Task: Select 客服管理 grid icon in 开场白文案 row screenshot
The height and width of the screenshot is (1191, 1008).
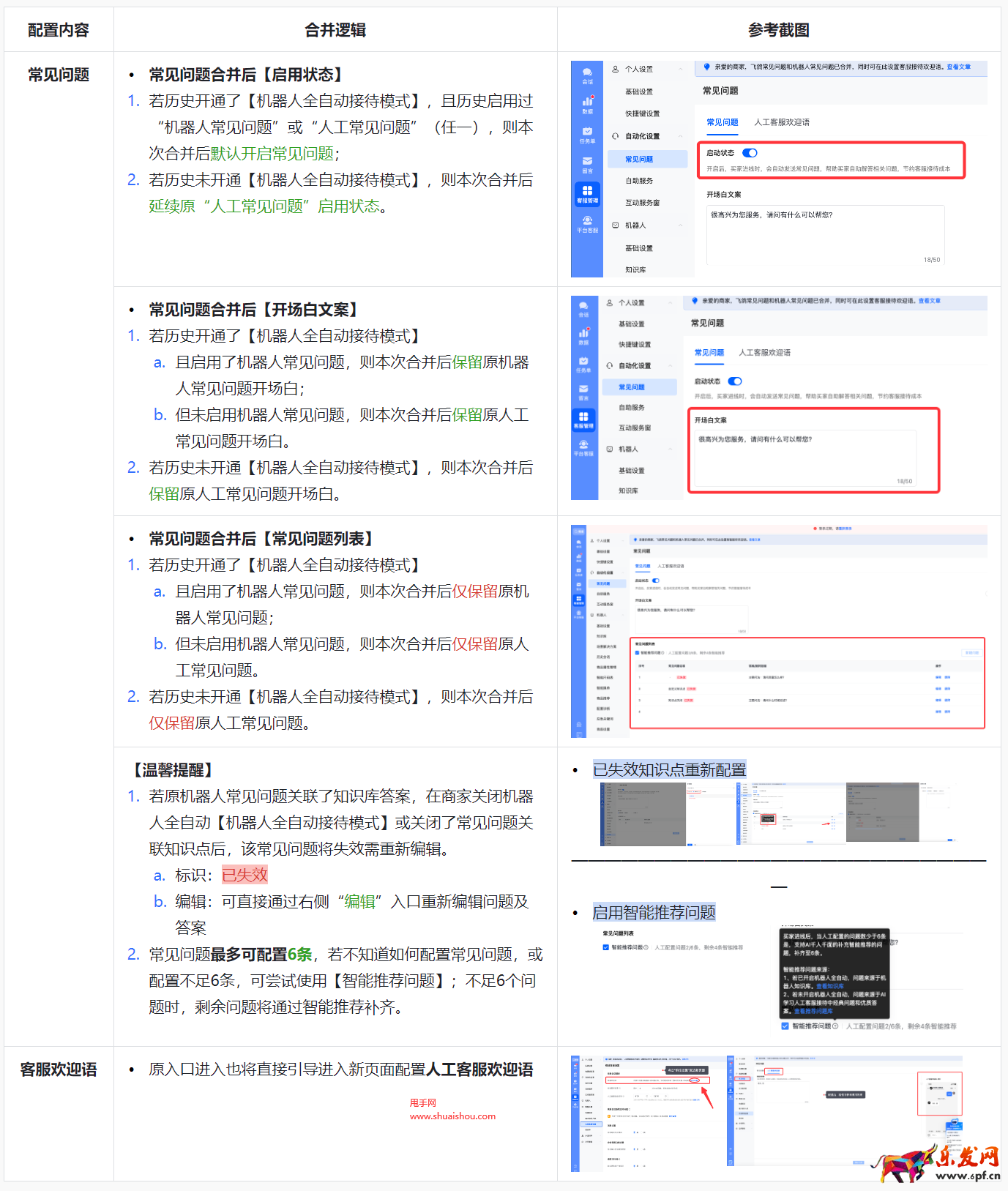Action: click(583, 417)
